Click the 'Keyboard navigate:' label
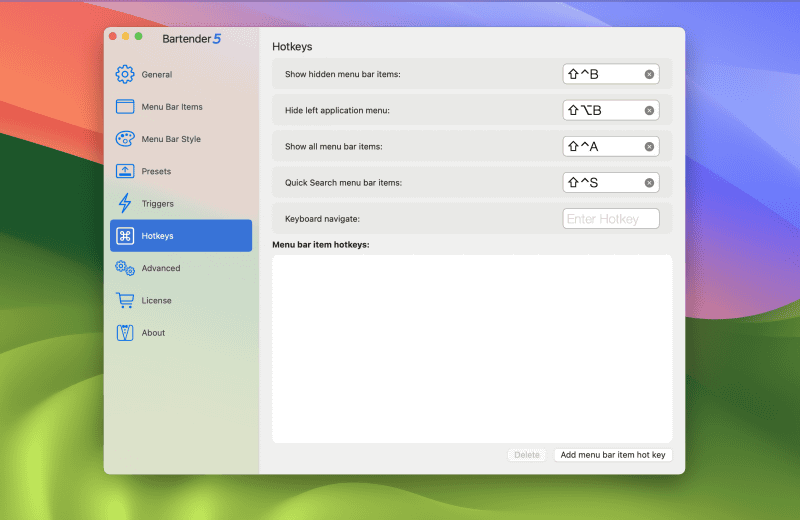Screen dimensions: 800x520 pyautogui.click(x=322, y=219)
